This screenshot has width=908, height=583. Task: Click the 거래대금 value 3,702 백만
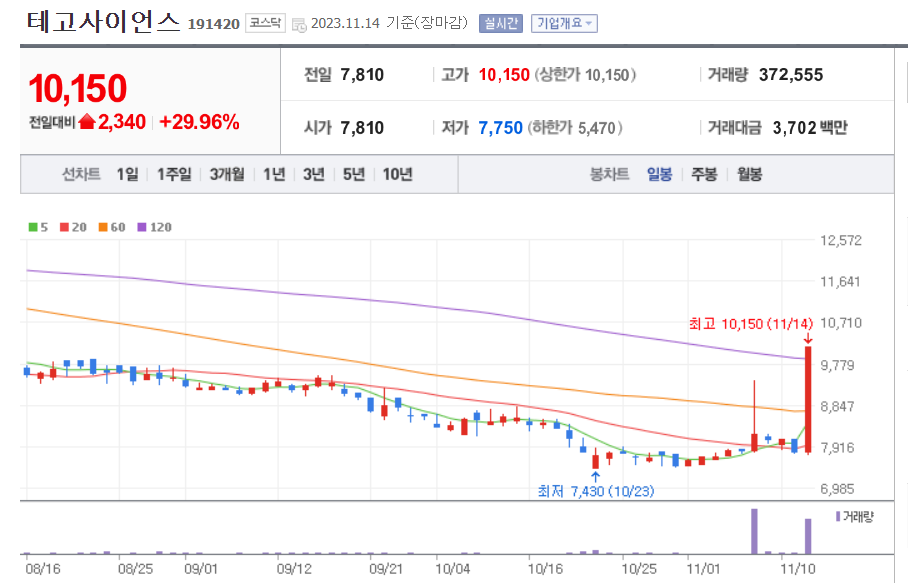click(810, 127)
